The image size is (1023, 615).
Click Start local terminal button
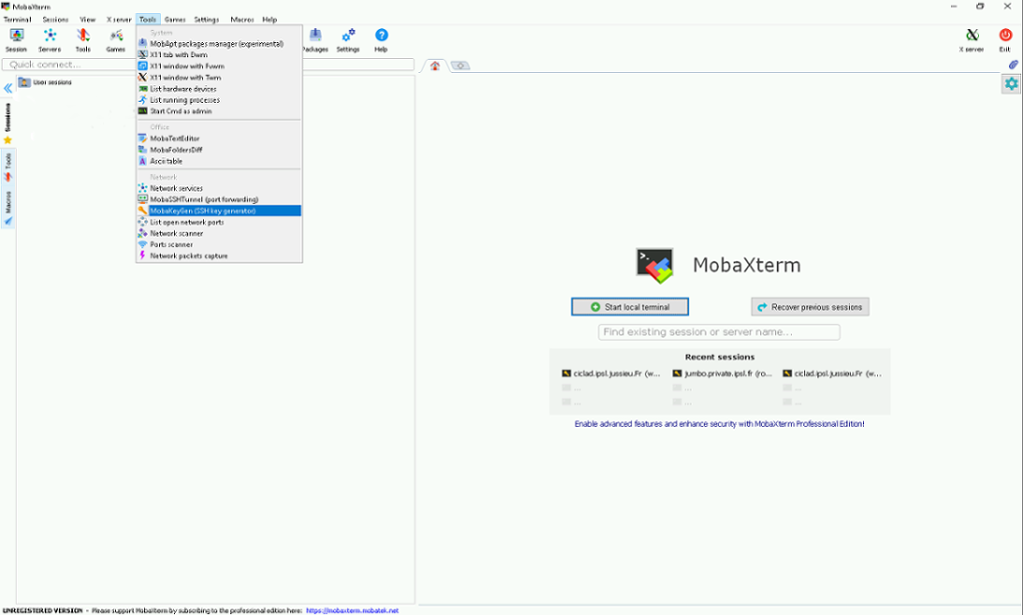[630, 307]
